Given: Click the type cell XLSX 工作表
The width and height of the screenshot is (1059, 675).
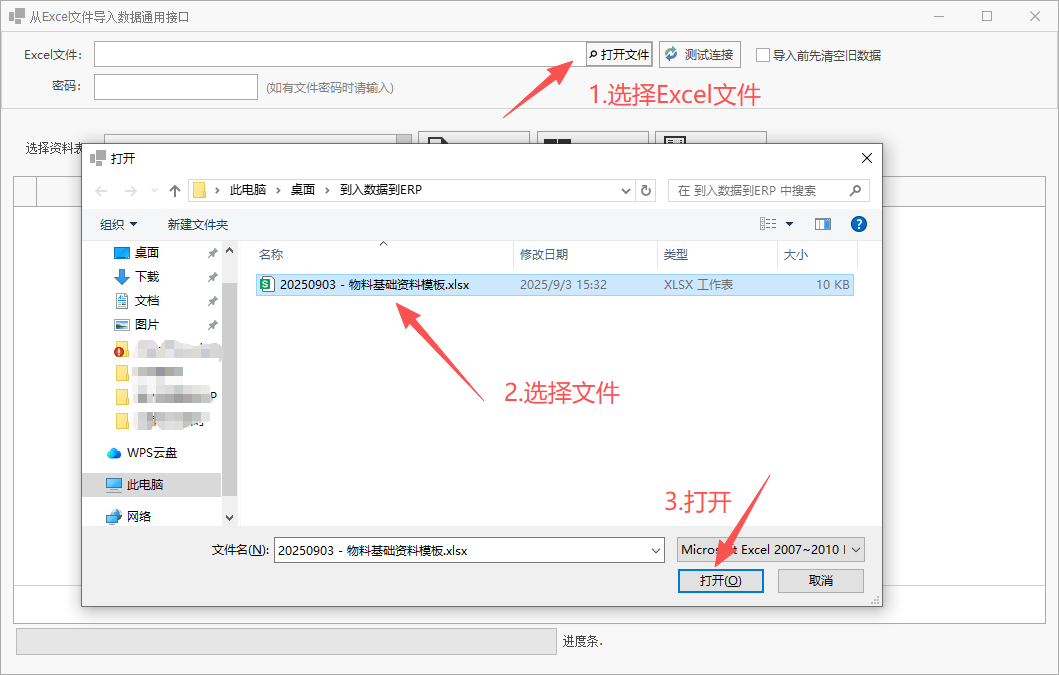Looking at the screenshot, I should point(698,285).
